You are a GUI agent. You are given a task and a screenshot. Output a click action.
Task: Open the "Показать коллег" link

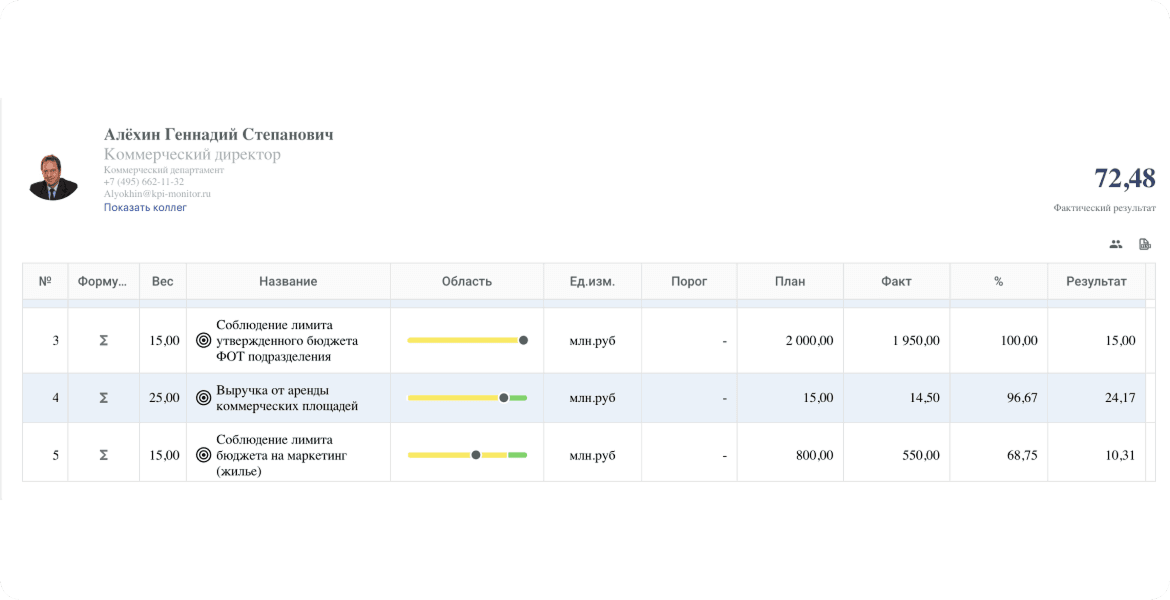[145, 207]
